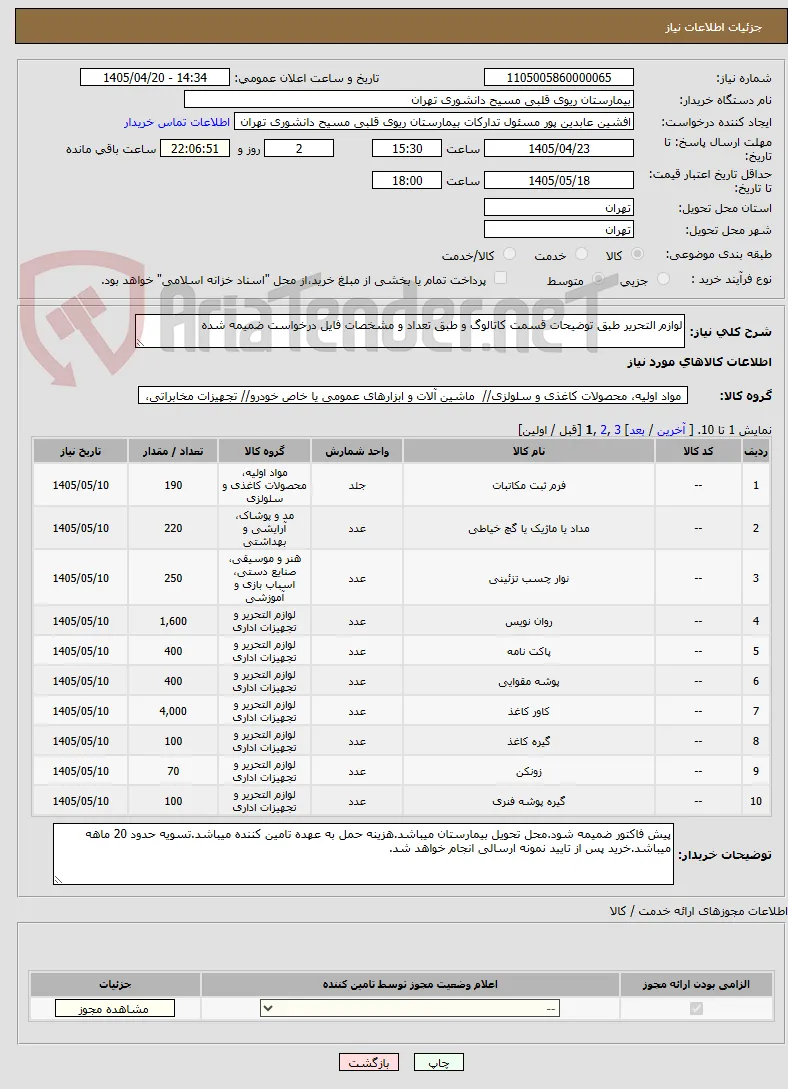Open the اطلاعات تماس خریدار link
Image resolution: width=788 pixels, height=1089 pixels.
point(177,122)
